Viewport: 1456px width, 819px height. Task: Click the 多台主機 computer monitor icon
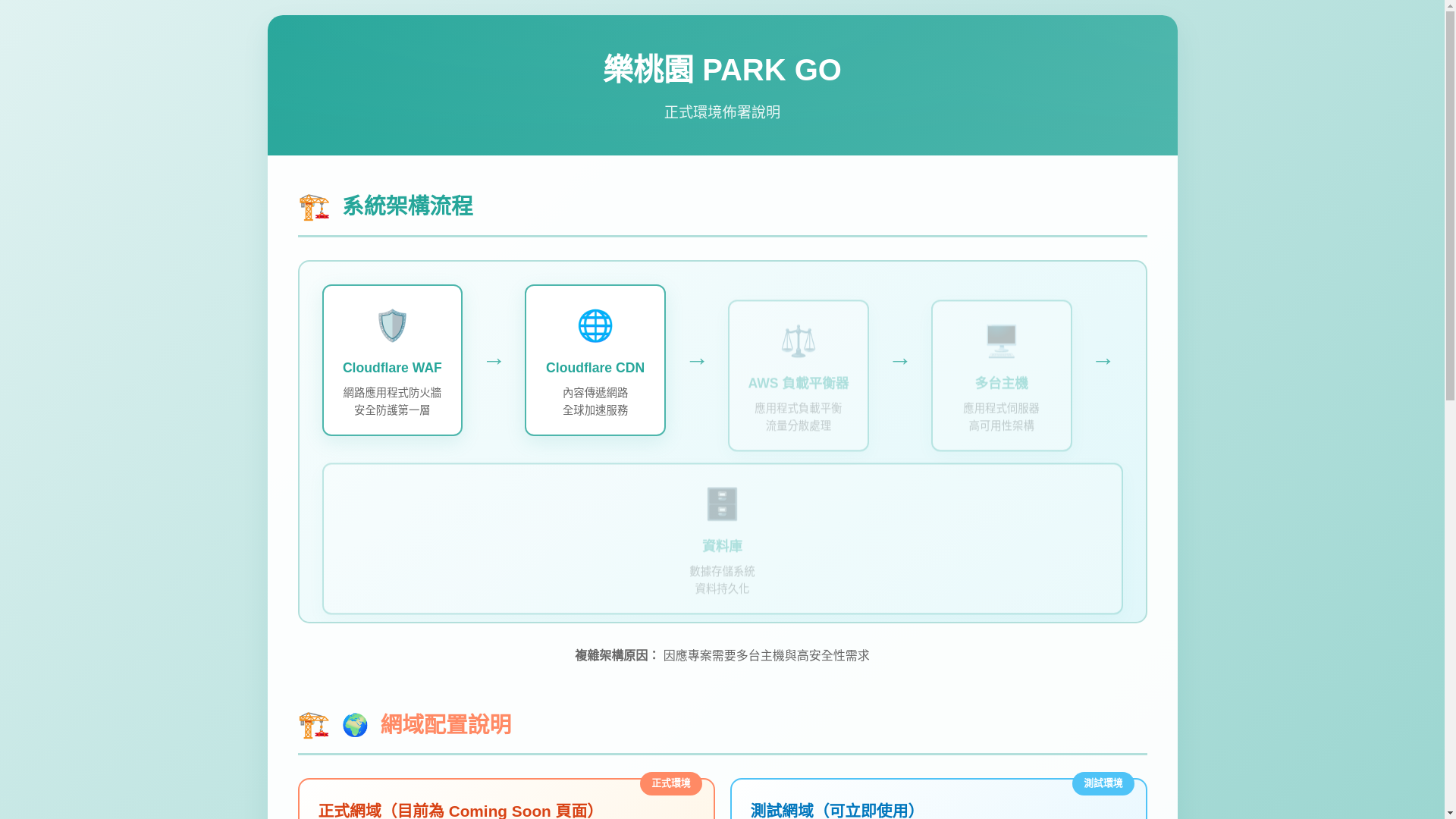coord(1002,341)
